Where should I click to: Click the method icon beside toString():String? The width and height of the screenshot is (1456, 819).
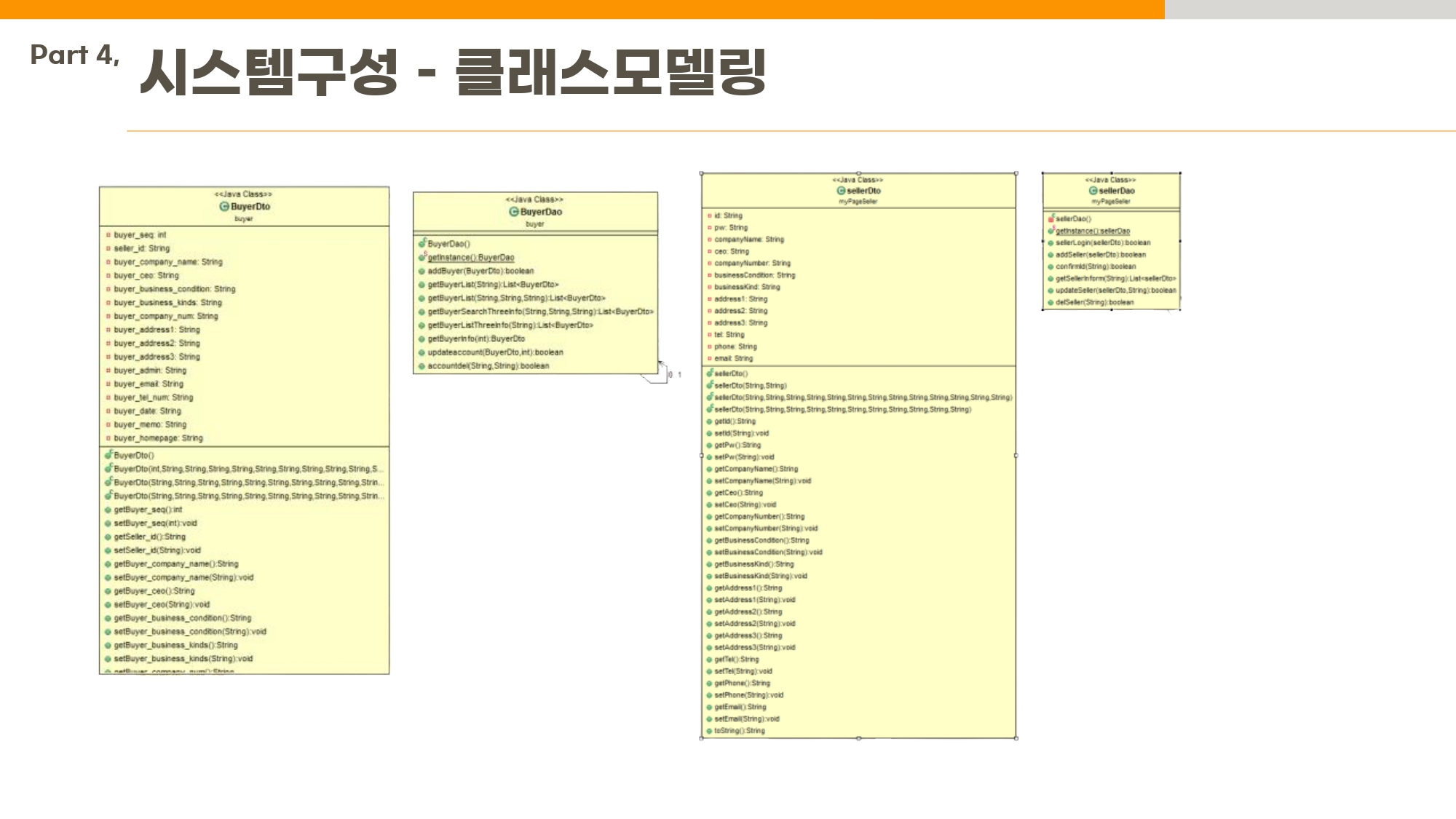pyautogui.click(x=708, y=731)
